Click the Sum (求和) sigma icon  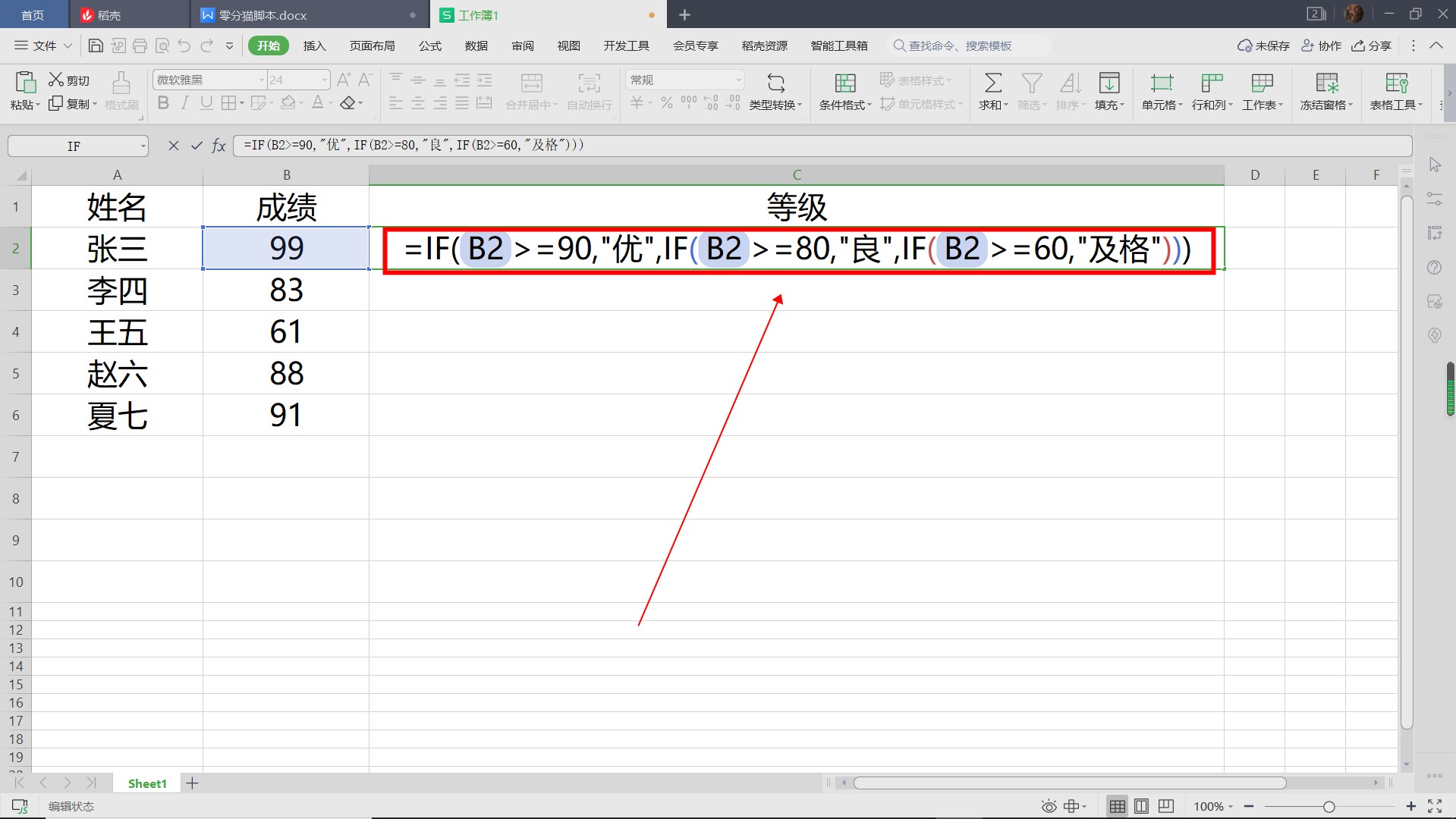click(x=992, y=83)
